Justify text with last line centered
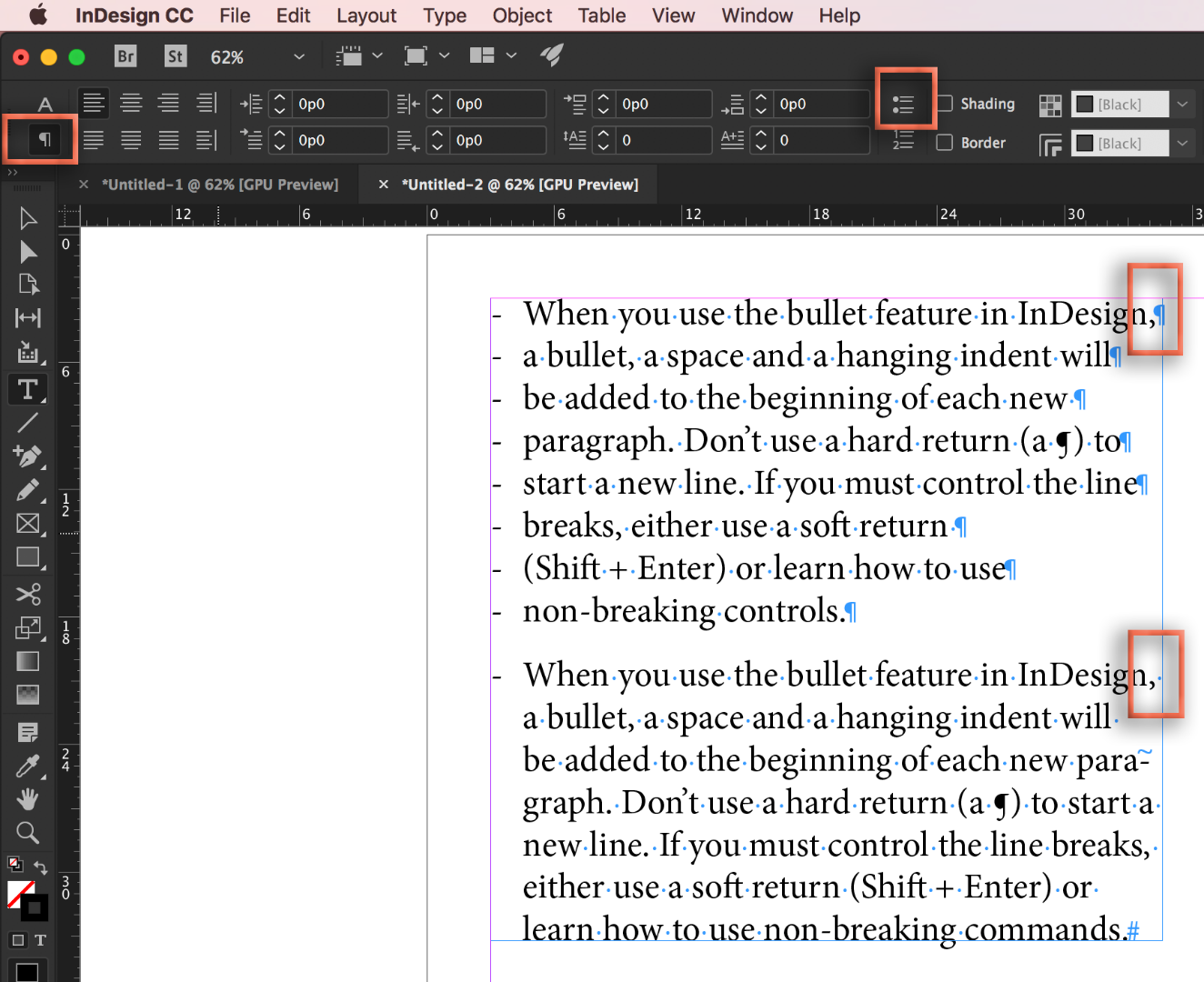This screenshot has width=1204, height=982. 131,140
